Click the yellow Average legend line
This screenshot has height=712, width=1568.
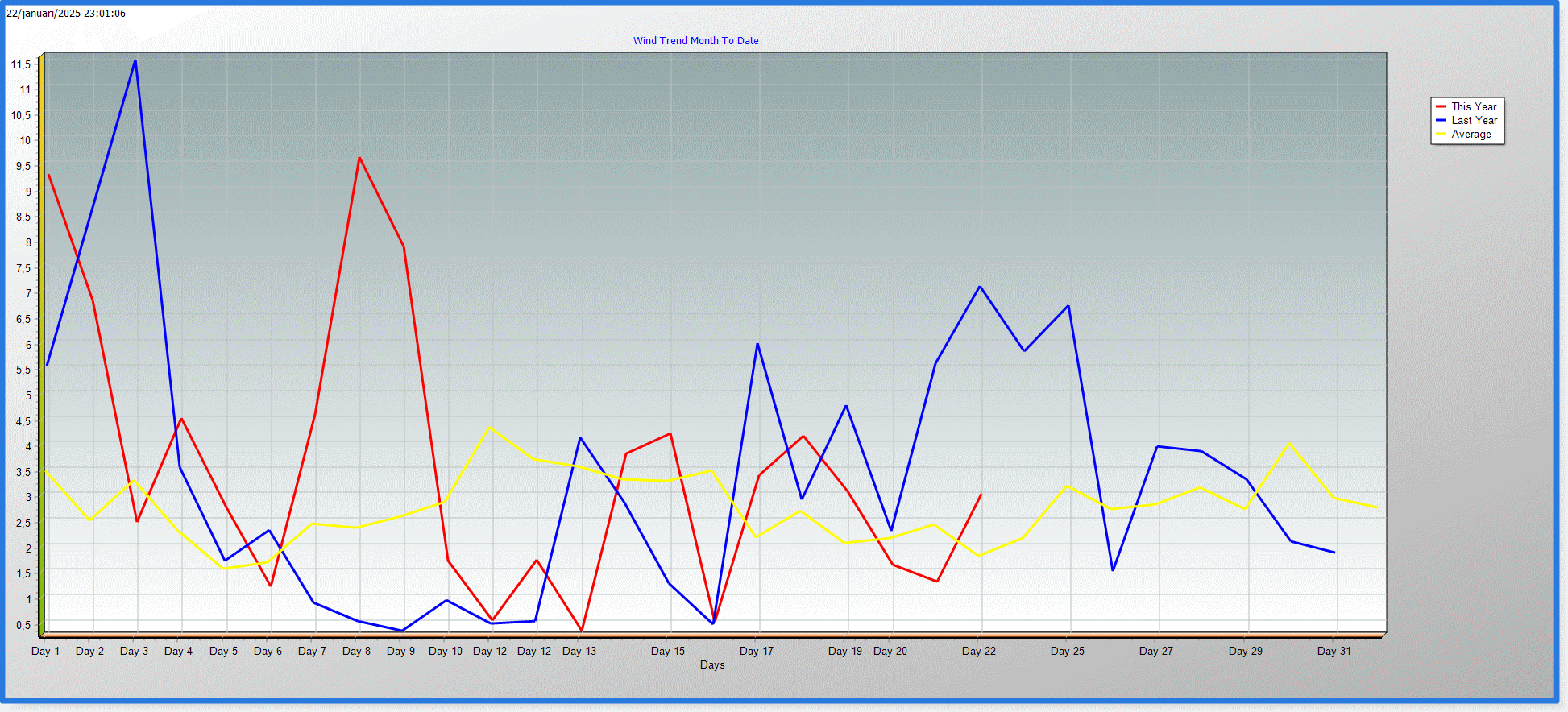pyautogui.click(x=1441, y=135)
